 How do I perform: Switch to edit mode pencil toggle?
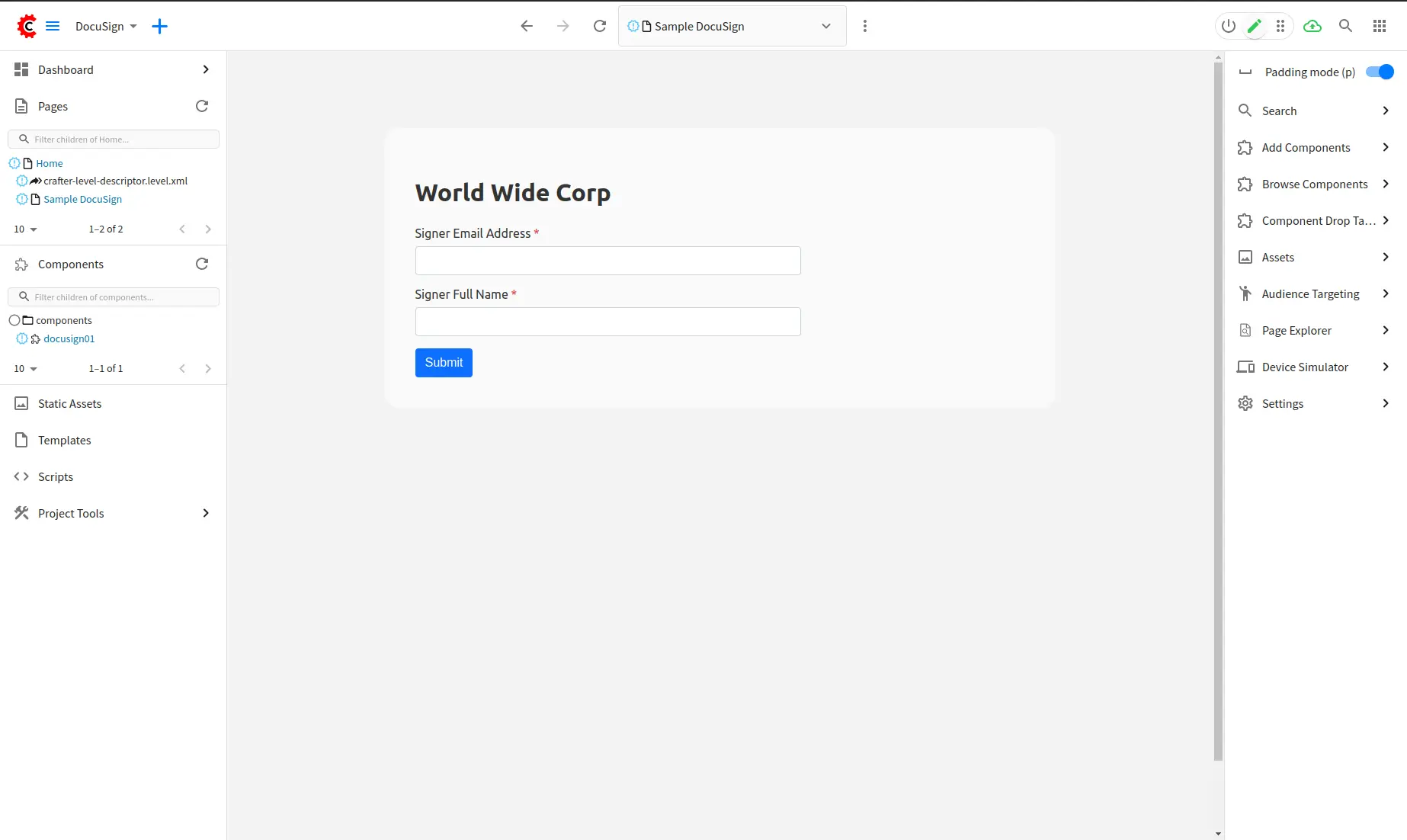coord(1254,27)
